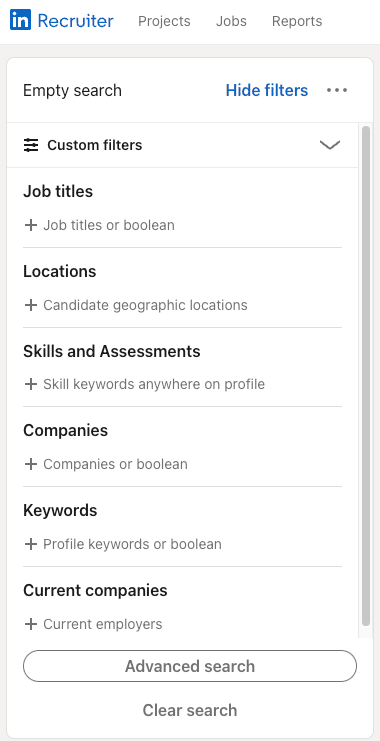Click the Custom filters sliders icon

point(31,145)
